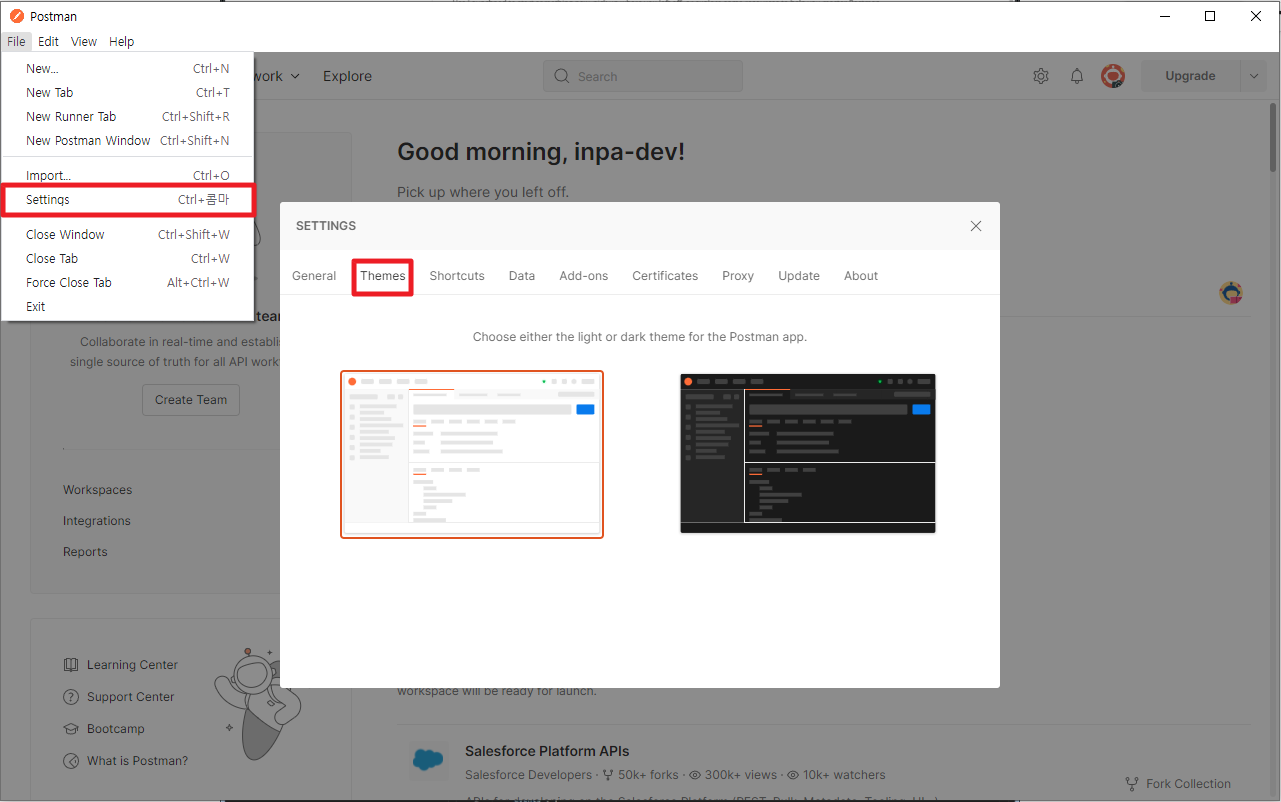Open Workspaces link in sidebar
Viewport: 1281px width, 802px height.
pos(98,490)
